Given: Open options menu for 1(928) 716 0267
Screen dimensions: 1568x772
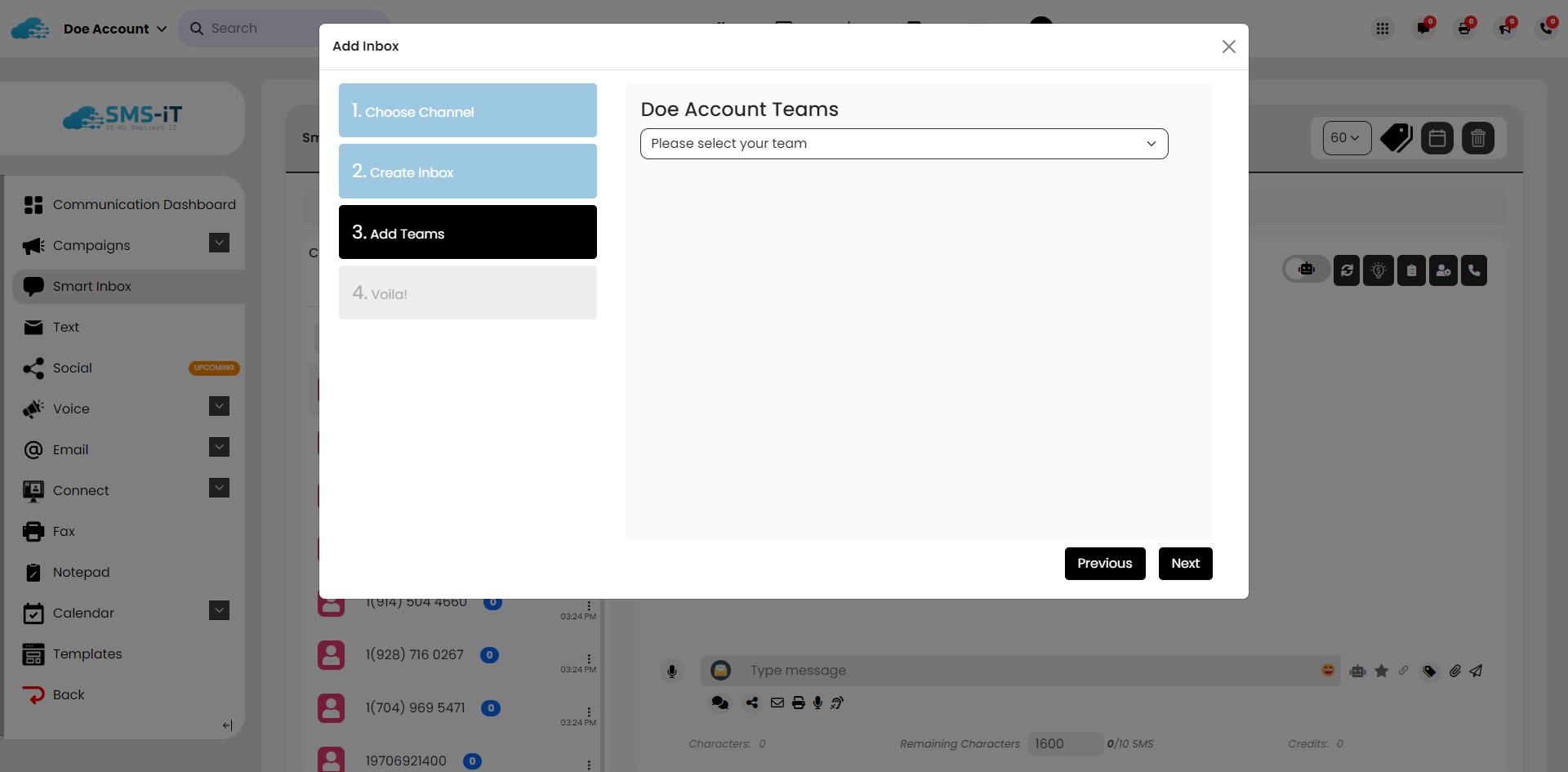Looking at the screenshot, I should 589,659.
